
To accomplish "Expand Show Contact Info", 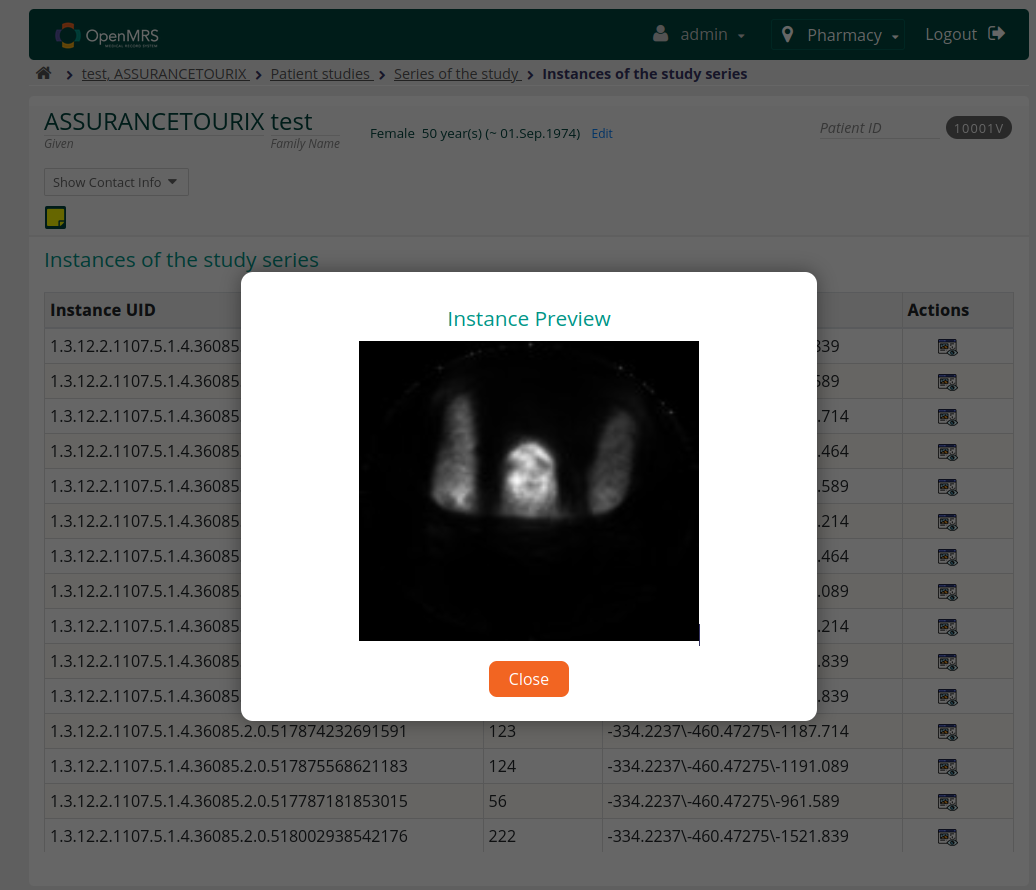I will 116,182.
